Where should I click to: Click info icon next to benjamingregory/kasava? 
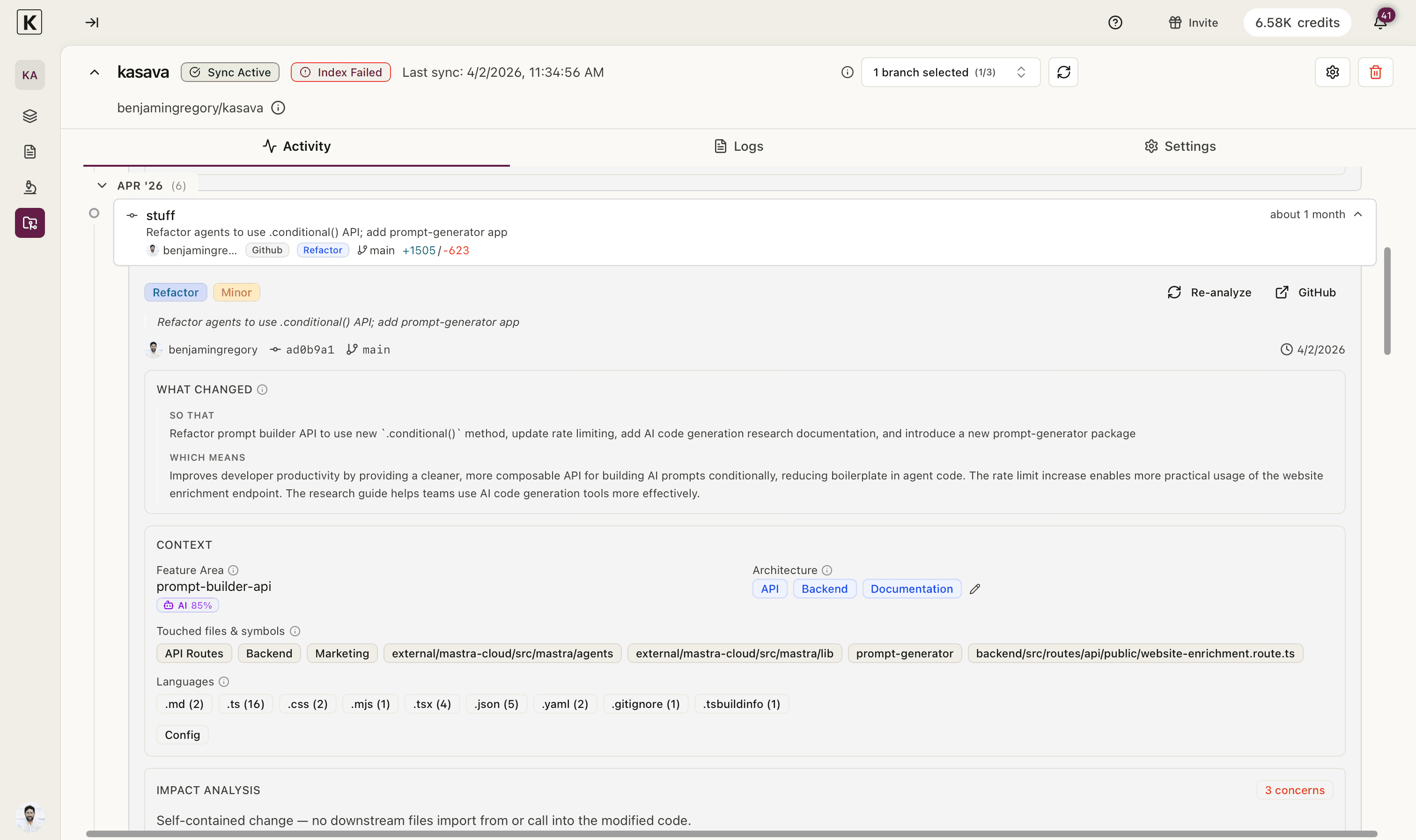coord(278,108)
